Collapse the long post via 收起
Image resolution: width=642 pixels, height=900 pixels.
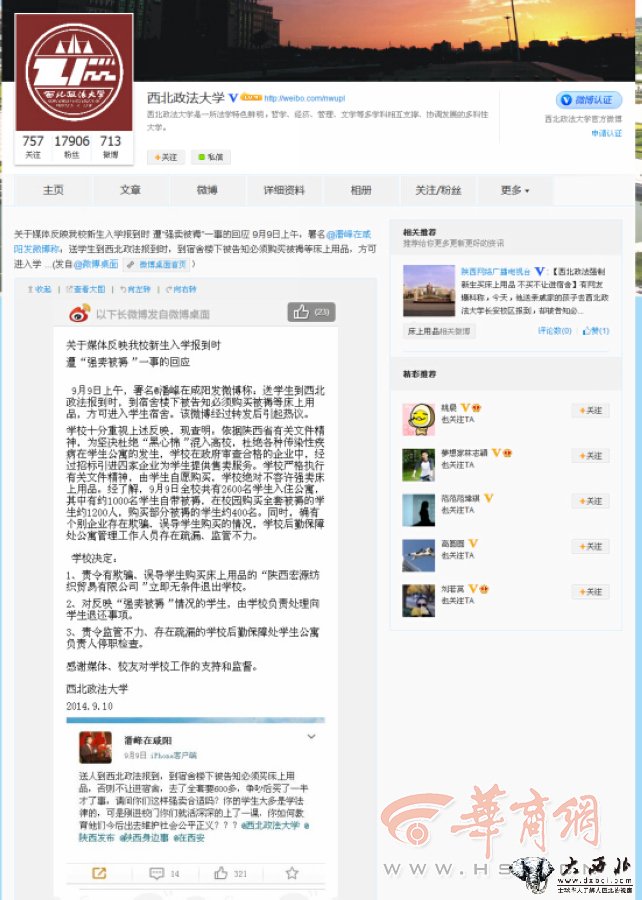click(x=38, y=289)
